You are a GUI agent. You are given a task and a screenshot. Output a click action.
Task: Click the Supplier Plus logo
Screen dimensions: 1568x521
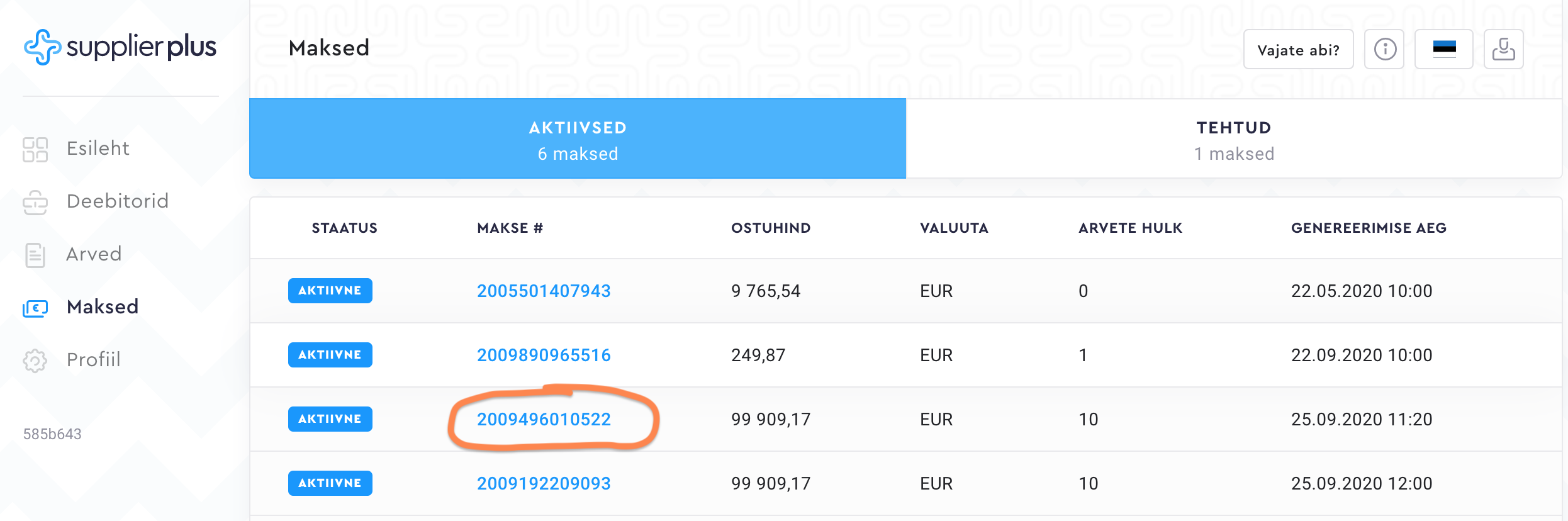tap(120, 47)
